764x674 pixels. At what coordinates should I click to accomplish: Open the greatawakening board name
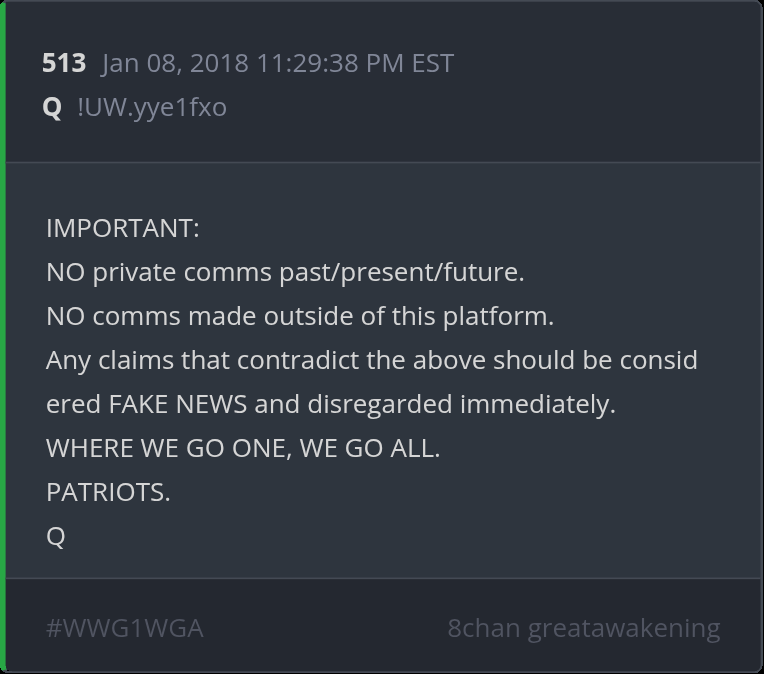tap(624, 628)
